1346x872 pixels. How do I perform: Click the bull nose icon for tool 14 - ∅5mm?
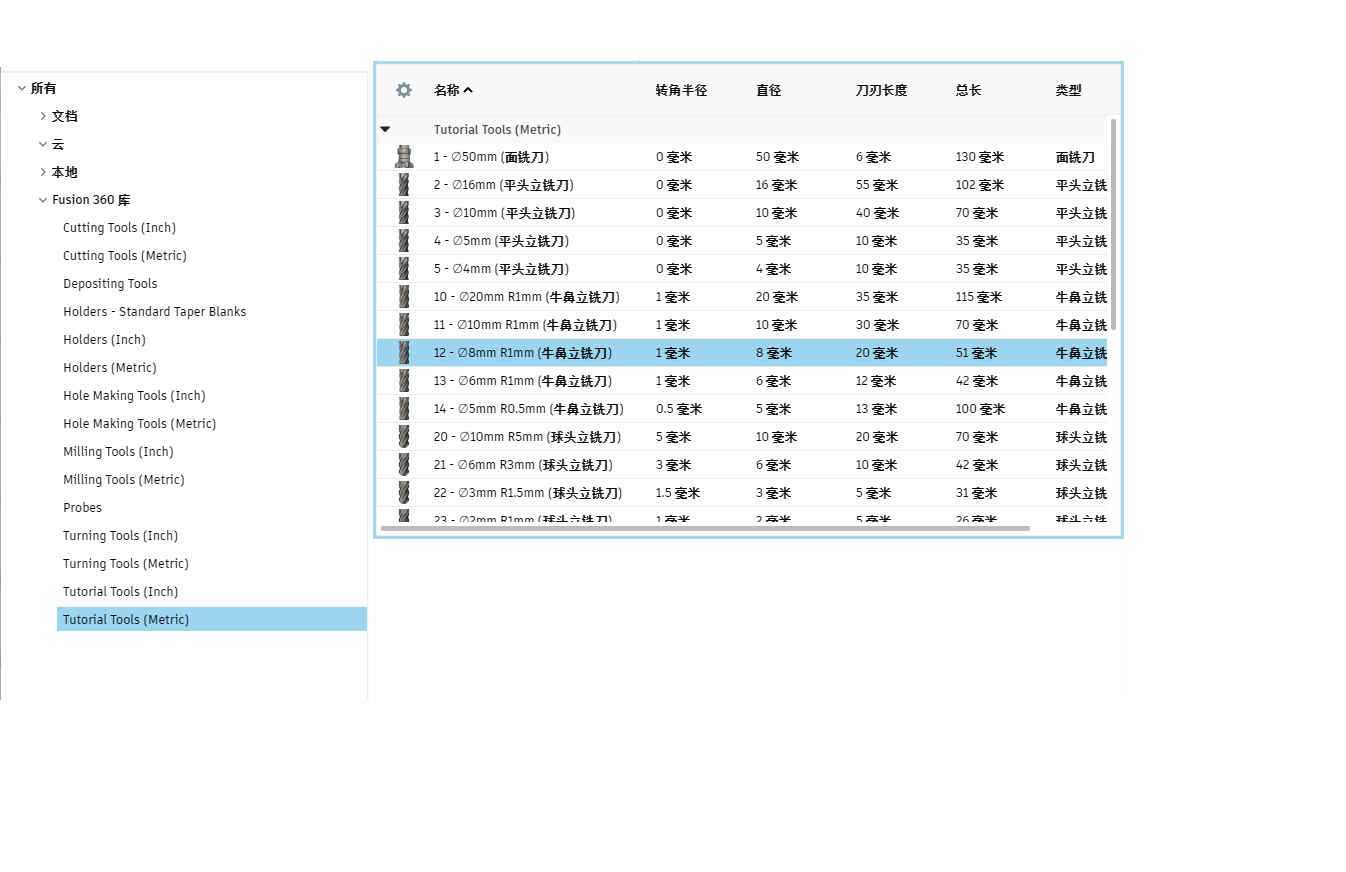(404, 409)
